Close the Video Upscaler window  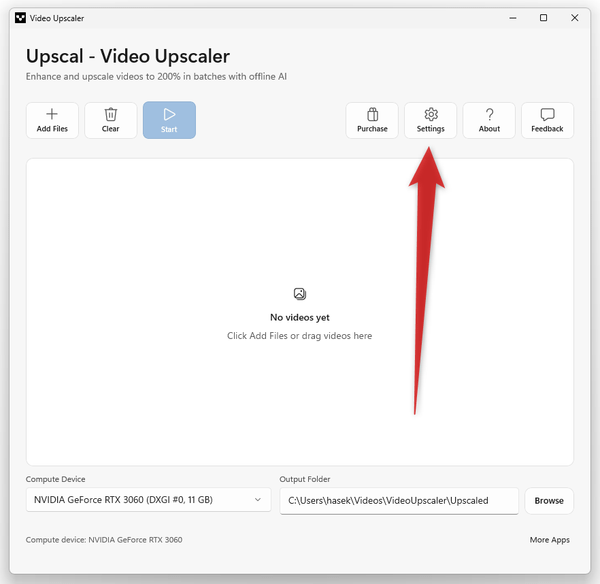pos(574,18)
